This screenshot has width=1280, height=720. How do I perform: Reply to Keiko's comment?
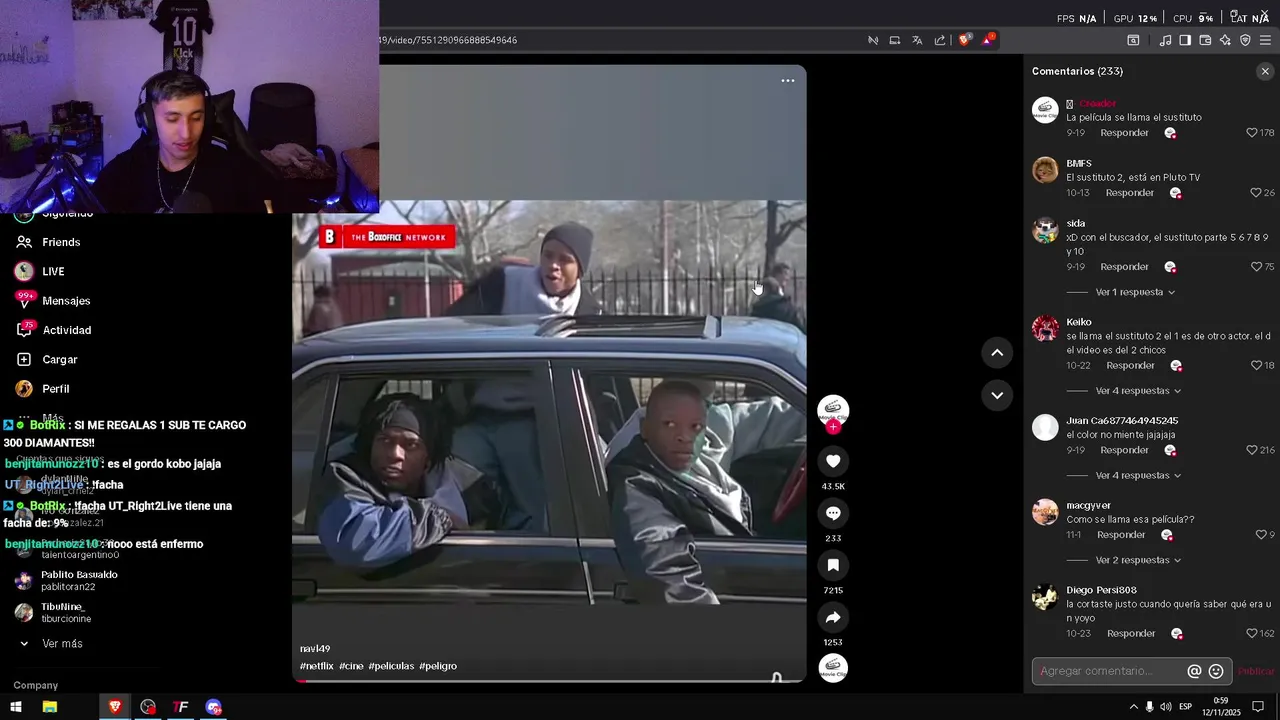(1130, 366)
